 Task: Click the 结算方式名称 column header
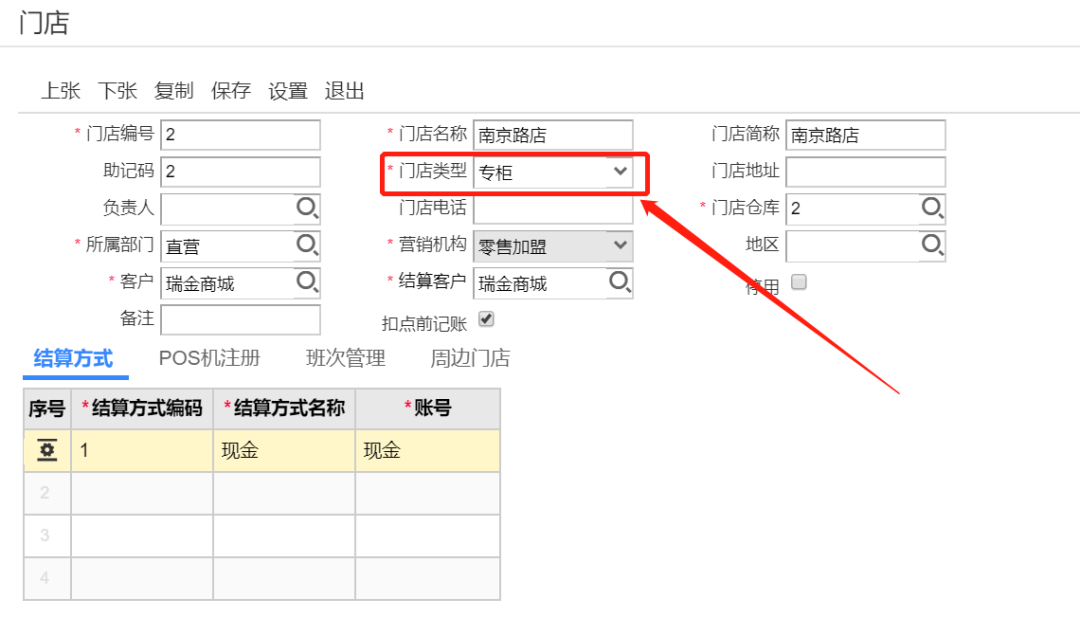284,408
